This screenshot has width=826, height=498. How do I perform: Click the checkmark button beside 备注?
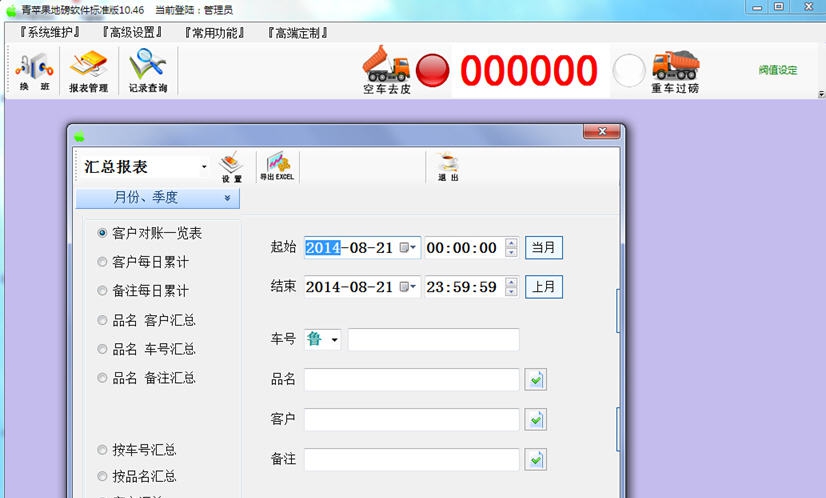click(x=536, y=460)
